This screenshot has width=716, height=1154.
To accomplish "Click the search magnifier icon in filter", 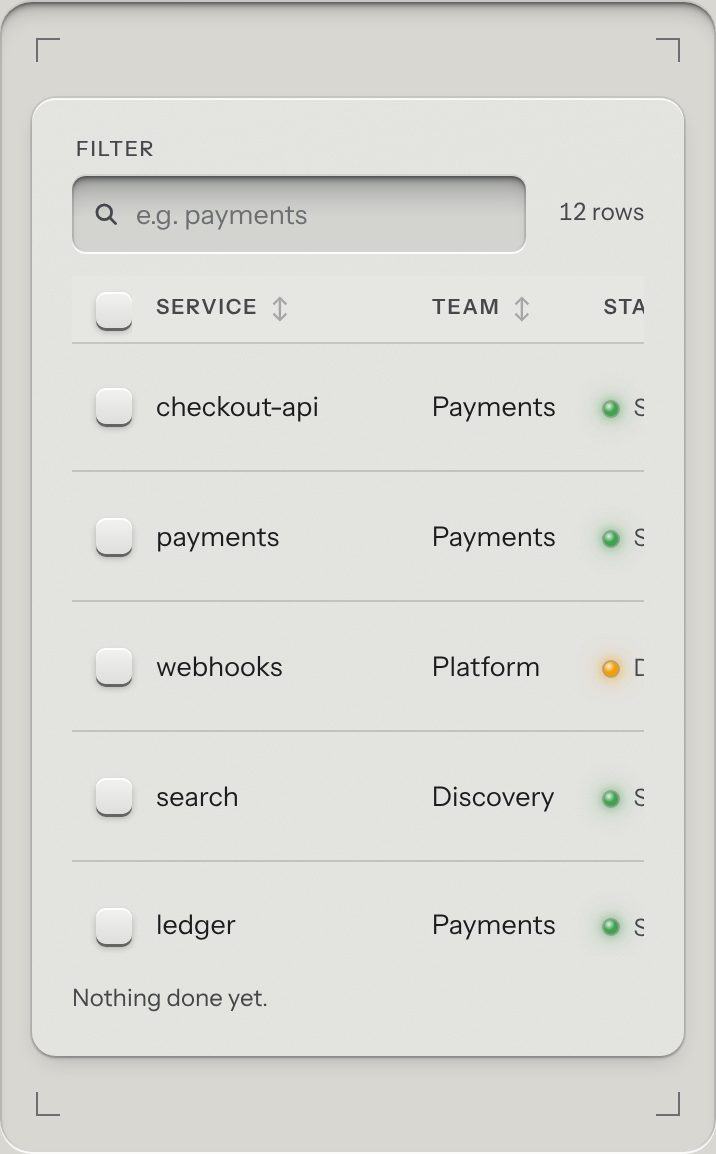I will (x=106, y=215).
